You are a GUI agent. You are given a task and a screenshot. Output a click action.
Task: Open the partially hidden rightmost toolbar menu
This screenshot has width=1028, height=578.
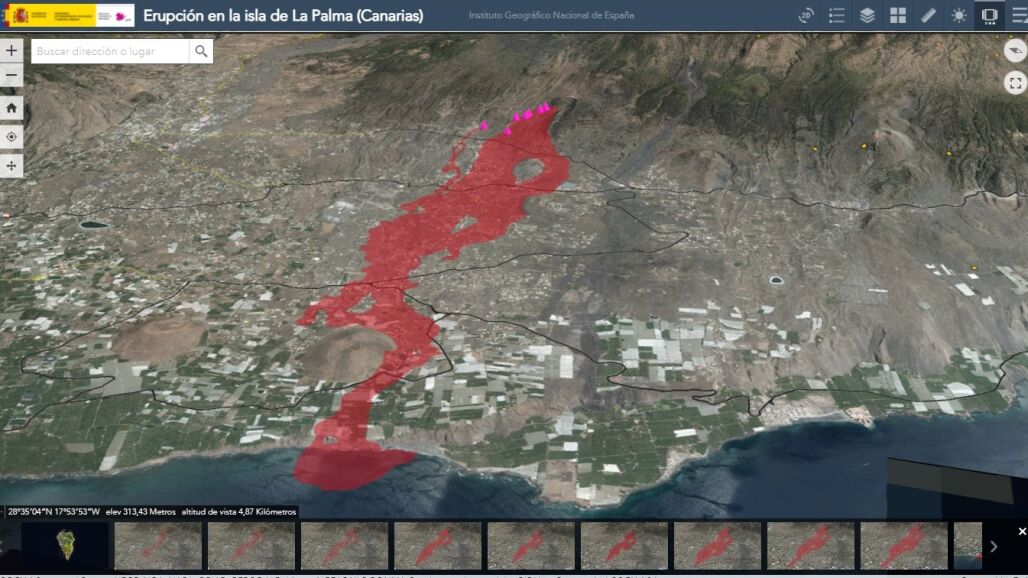(1019, 16)
